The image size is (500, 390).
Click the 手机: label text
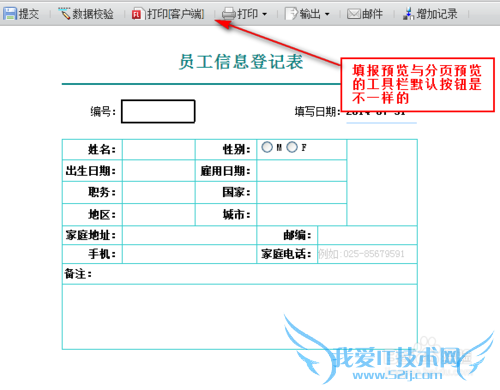pos(102,254)
